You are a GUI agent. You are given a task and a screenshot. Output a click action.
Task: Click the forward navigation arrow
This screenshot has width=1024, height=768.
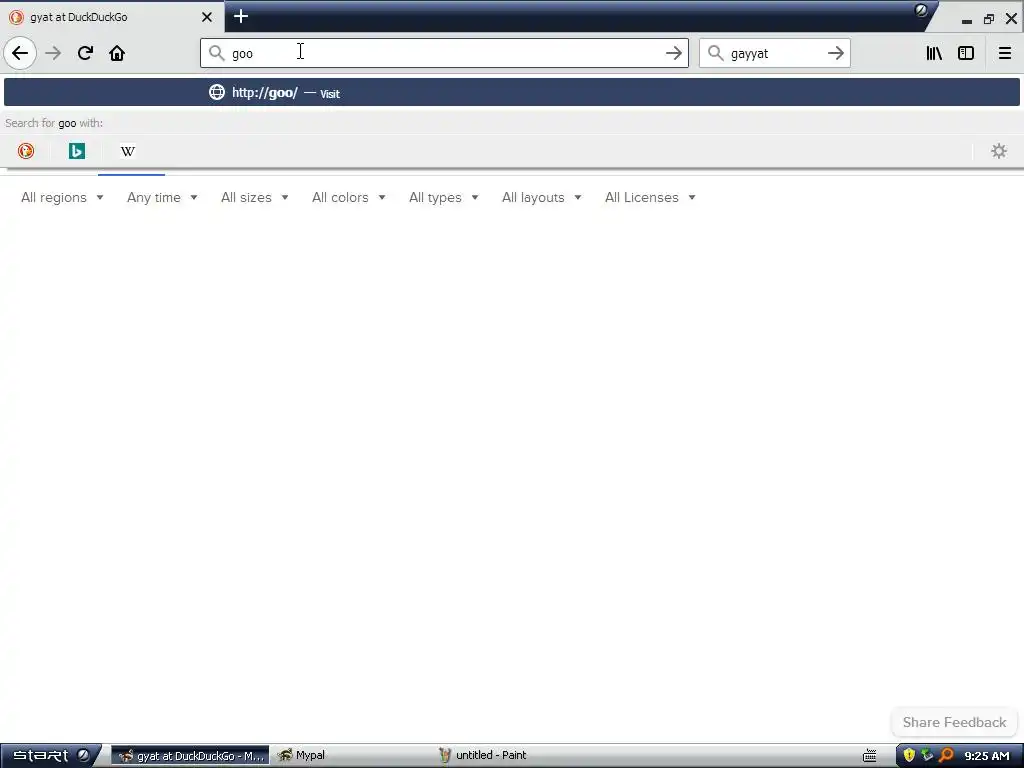pos(53,53)
